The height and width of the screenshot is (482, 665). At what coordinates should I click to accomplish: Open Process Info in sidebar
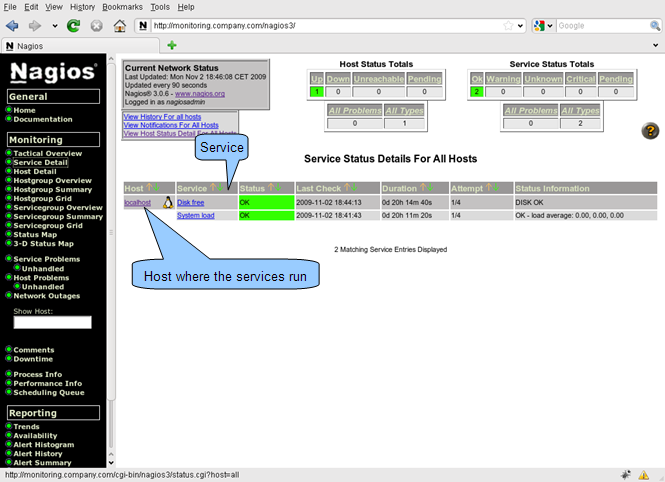click(37, 374)
